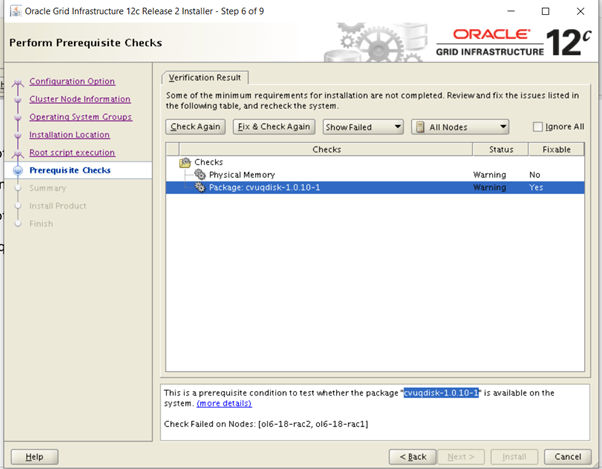Screen dimensions: 602x469
Task: Click the Configuration Option step bullet
Action: click(17, 82)
